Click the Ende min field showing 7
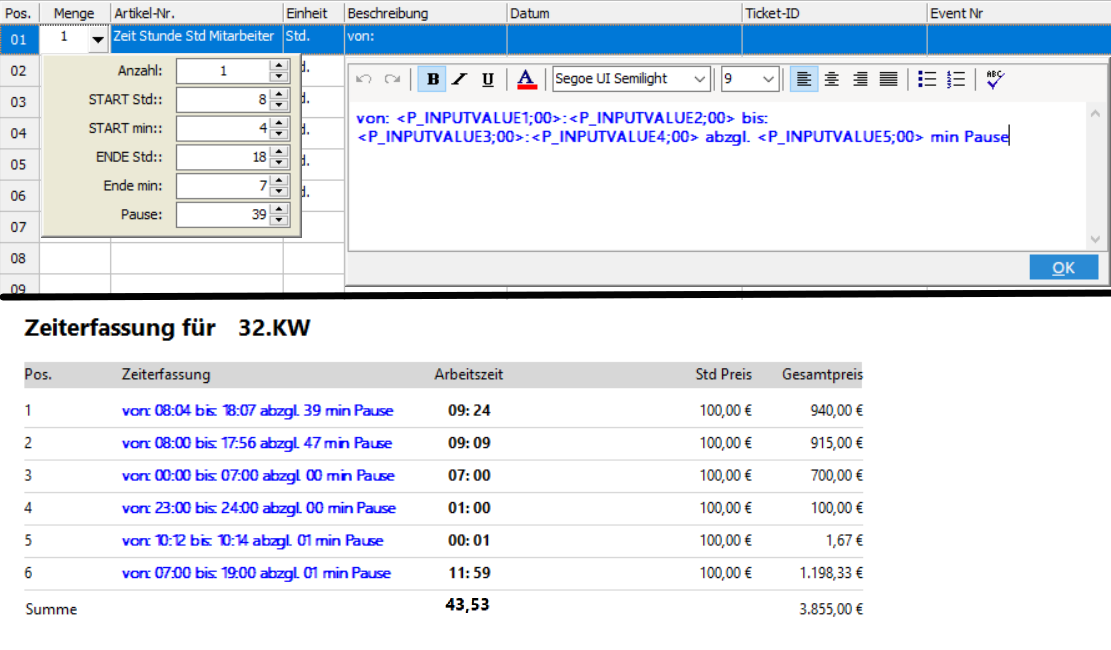The image size is (1111, 650). pos(223,186)
